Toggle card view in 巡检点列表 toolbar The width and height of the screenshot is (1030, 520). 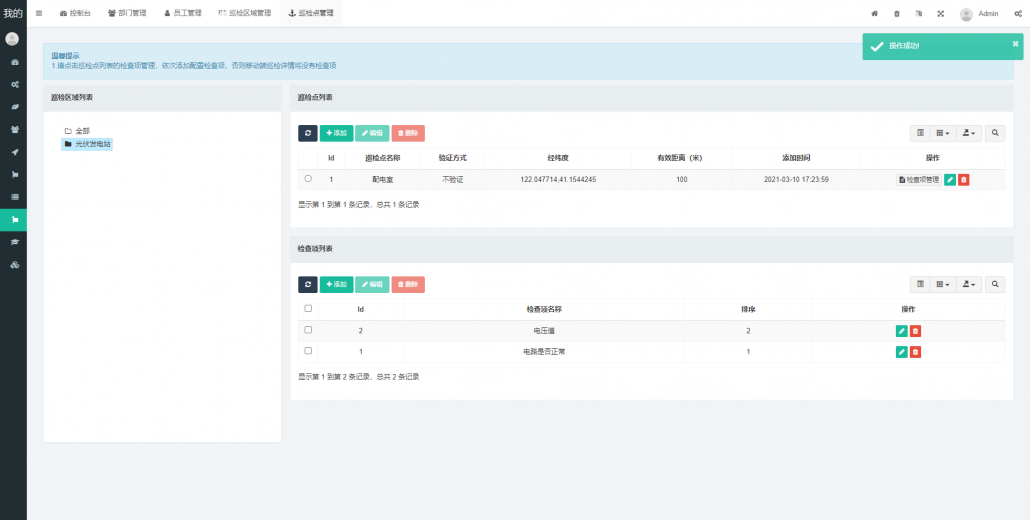[x=920, y=132]
